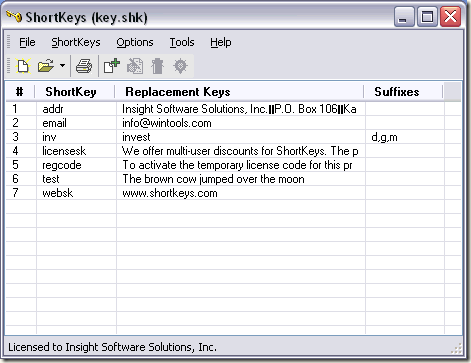Click the 'invest' replacement text

(x=136, y=137)
